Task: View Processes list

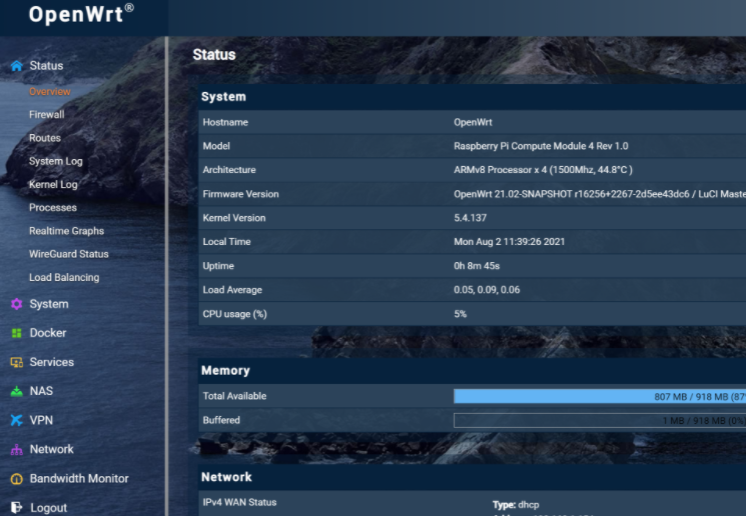Action: pos(52,208)
